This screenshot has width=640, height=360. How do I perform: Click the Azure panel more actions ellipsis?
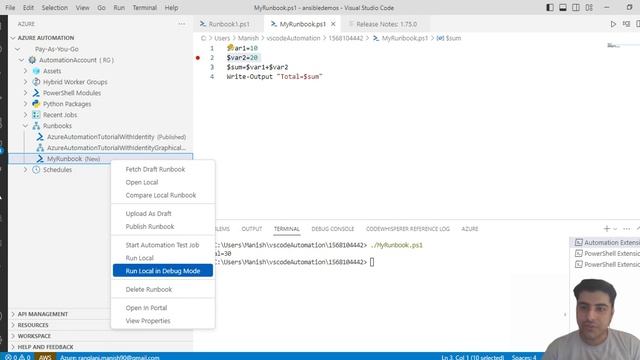[182, 24]
